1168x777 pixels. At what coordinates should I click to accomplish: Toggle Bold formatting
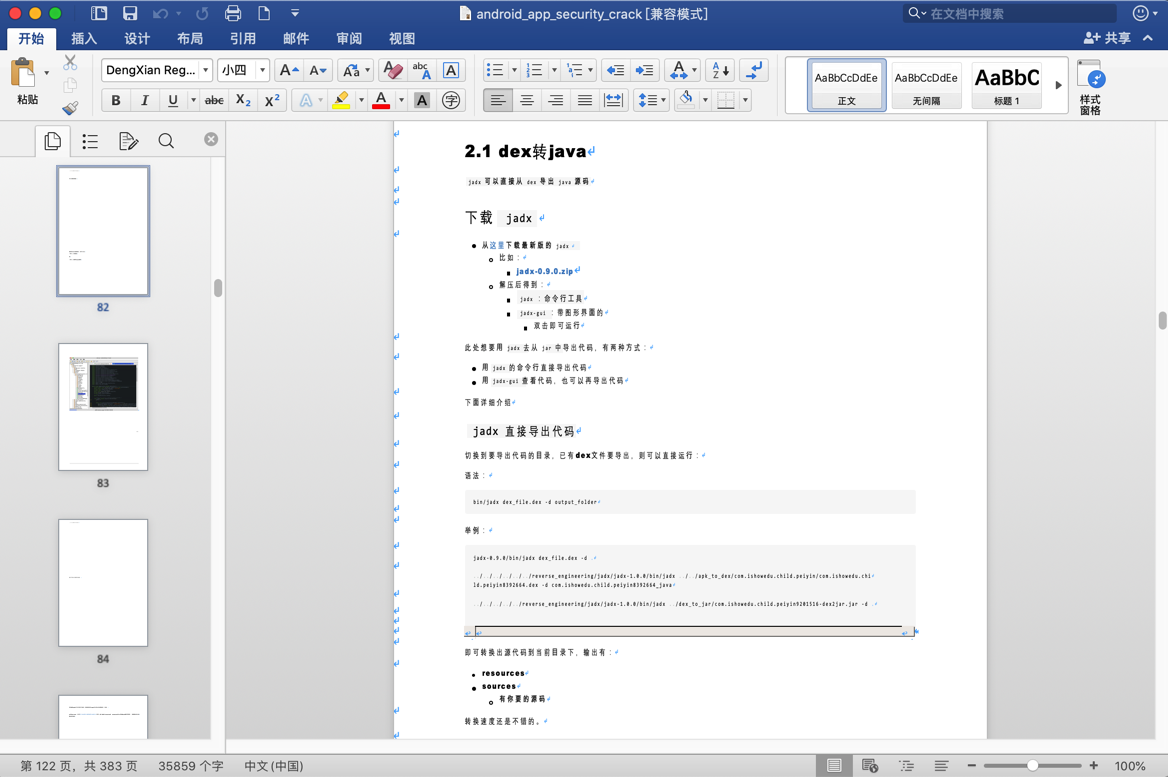pos(115,100)
